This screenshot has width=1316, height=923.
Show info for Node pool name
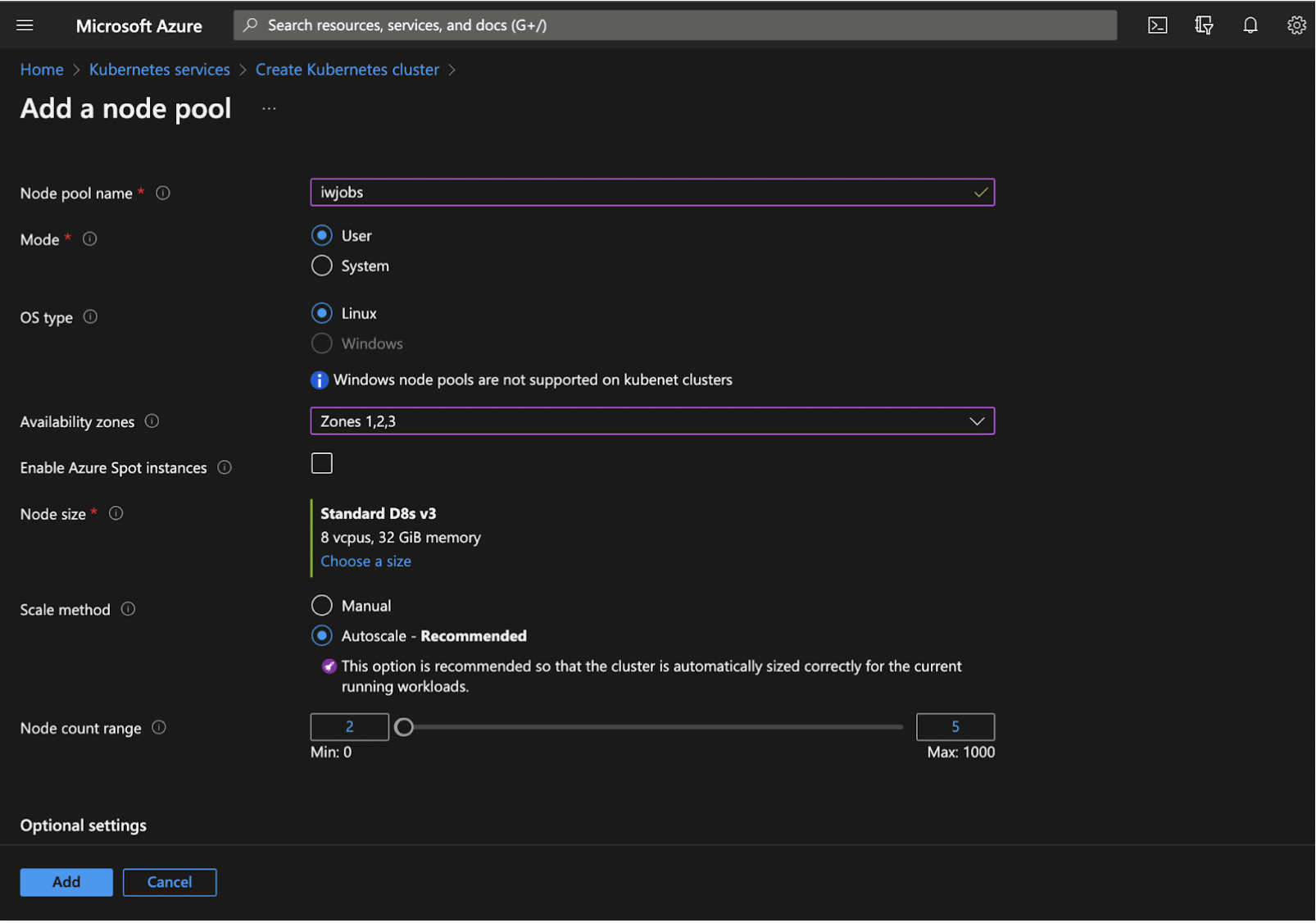(163, 193)
